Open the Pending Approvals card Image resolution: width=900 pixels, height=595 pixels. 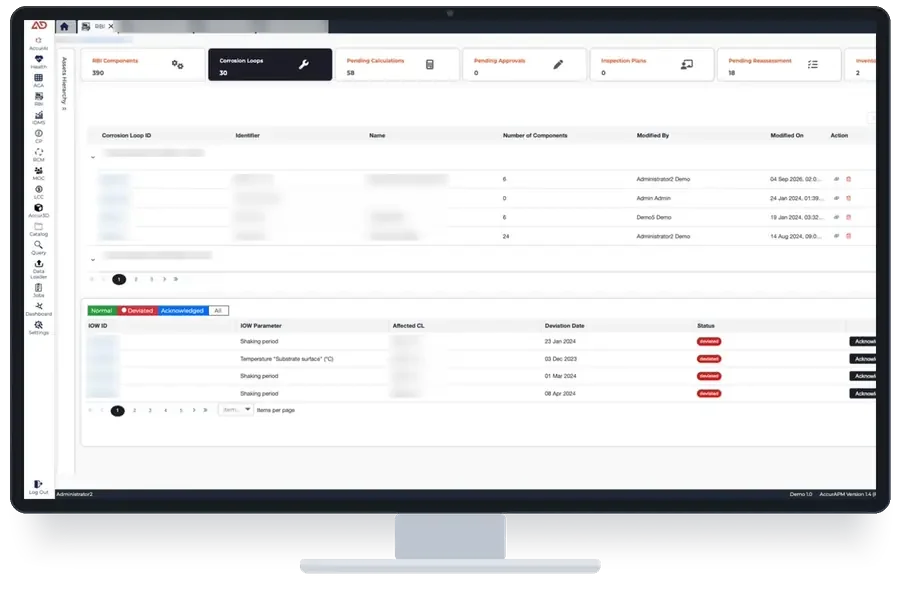click(525, 65)
